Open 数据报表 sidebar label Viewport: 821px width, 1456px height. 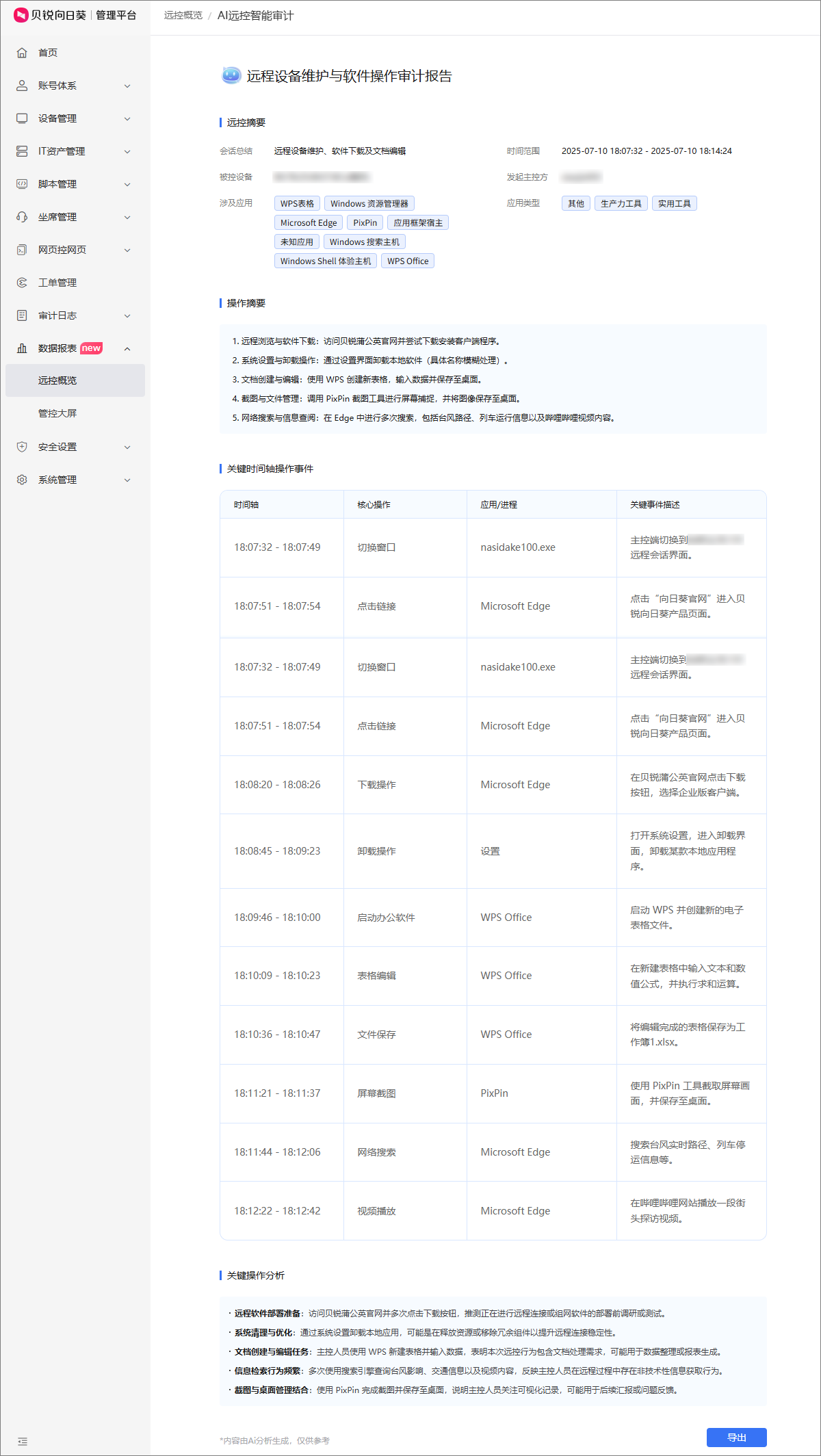57,348
